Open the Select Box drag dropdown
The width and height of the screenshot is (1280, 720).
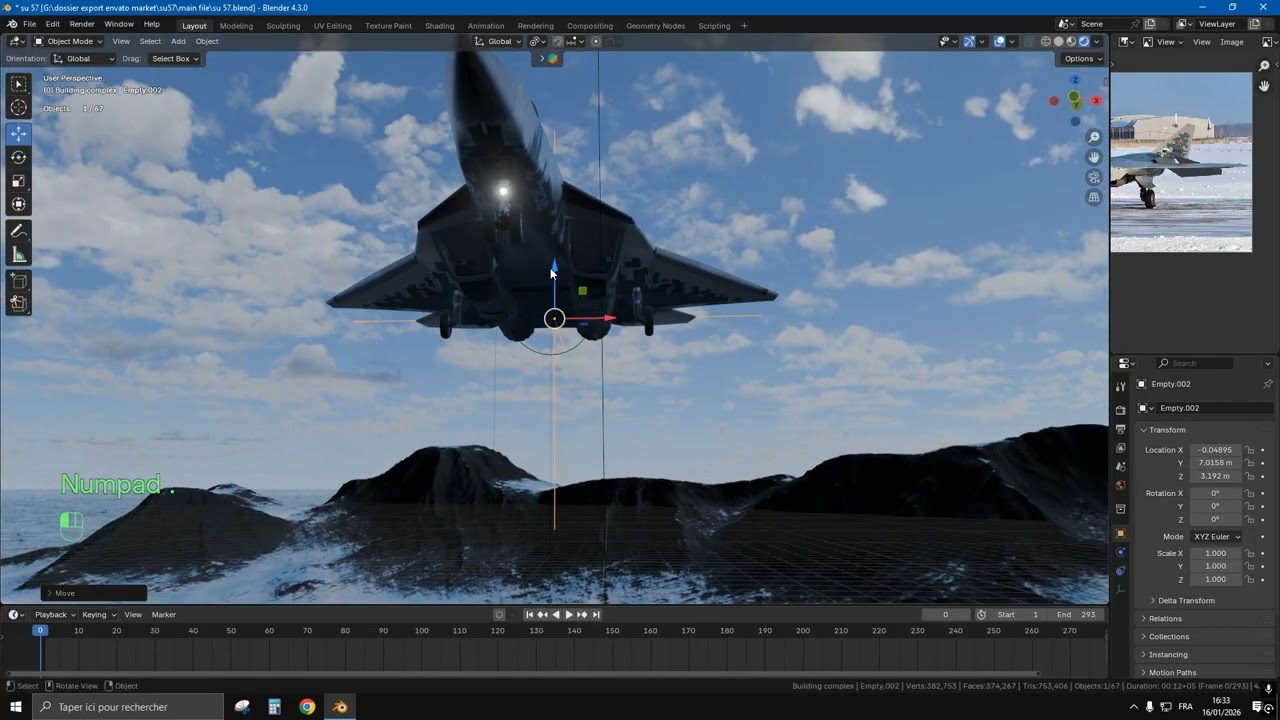point(175,58)
